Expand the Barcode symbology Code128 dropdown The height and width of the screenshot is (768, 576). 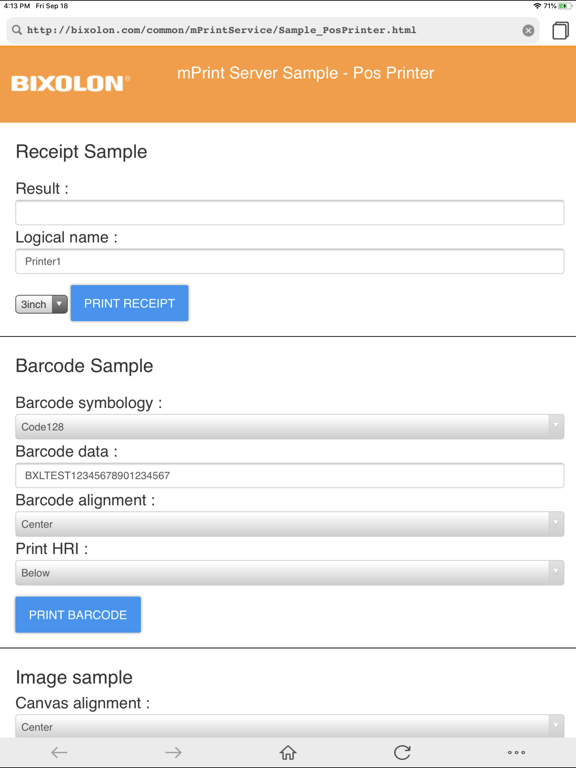(x=289, y=427)
